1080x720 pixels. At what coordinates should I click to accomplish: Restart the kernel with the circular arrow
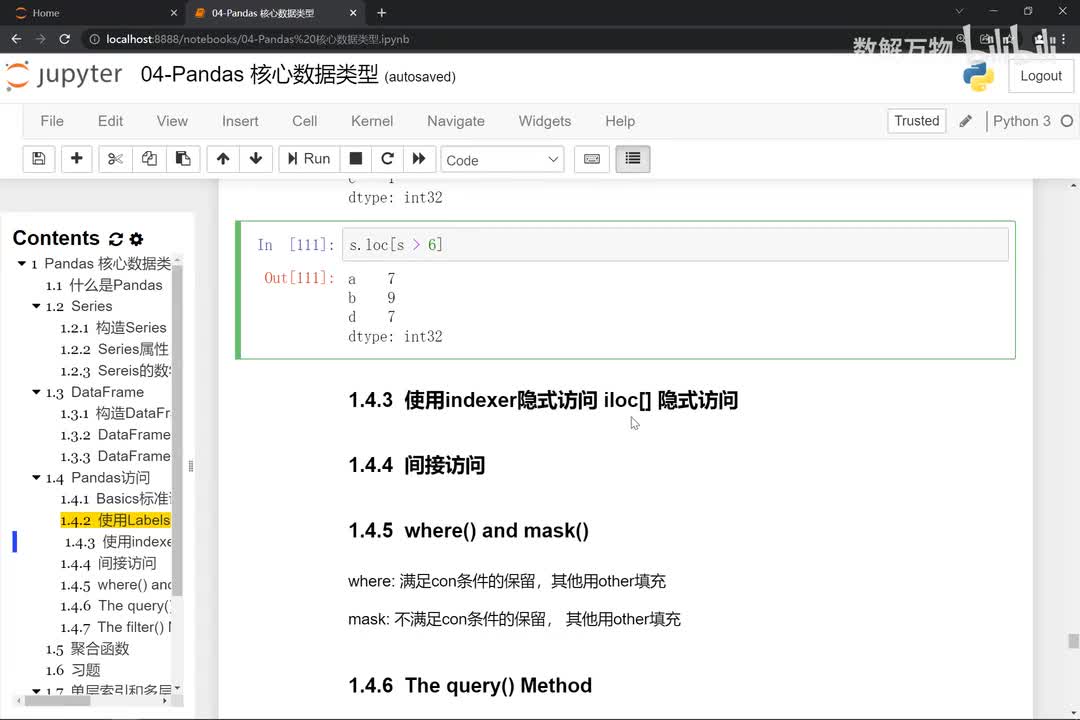[387, 159]
